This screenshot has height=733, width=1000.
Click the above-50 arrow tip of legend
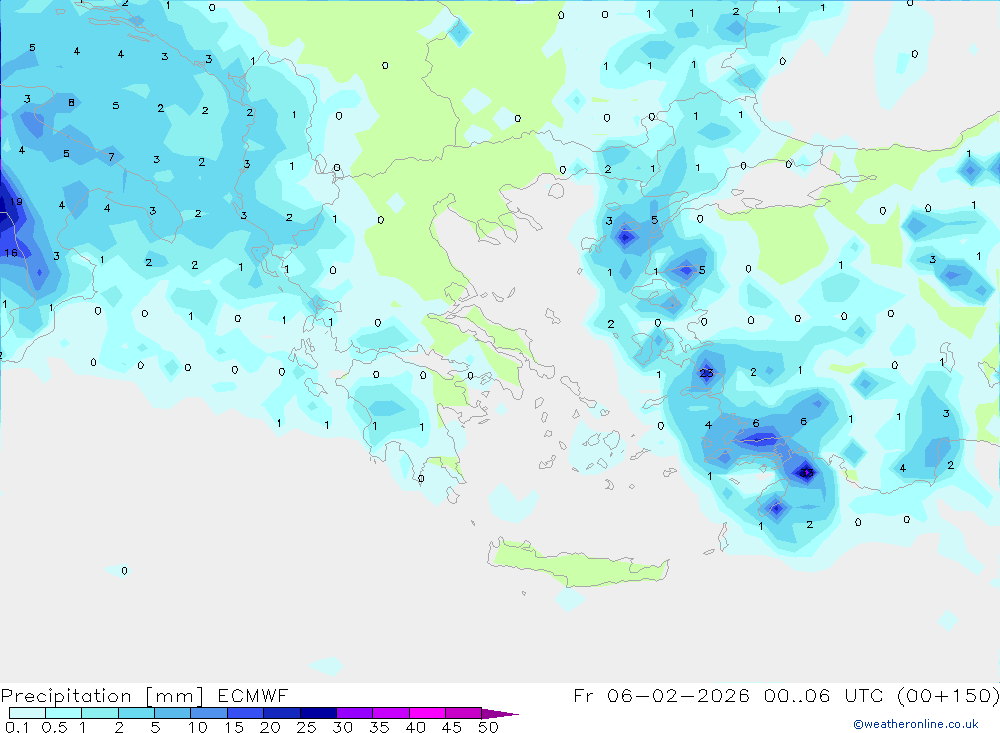(x=499, y=714)
